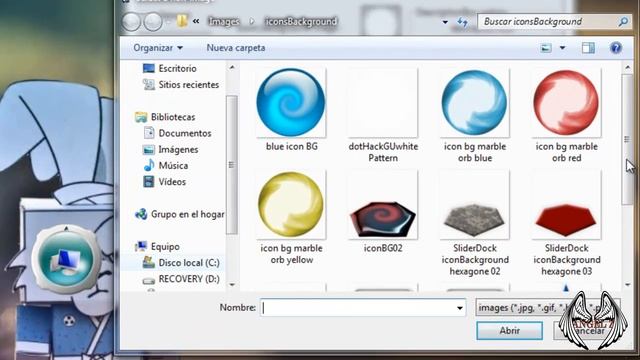
Task: Click the navigation pane scrollbar thumb
Action: [231, 165]
